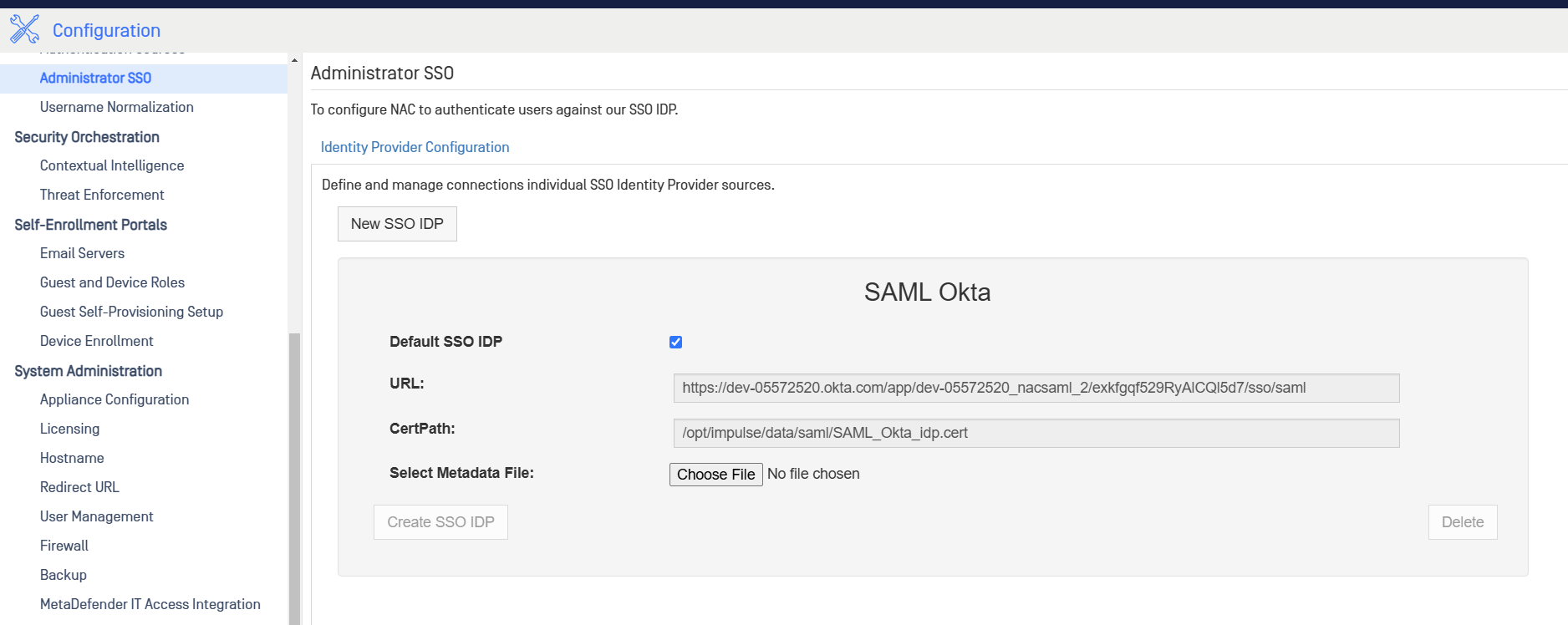
Task: Go to Guest Self-Provisioning Setup
Action: (131, 312)
